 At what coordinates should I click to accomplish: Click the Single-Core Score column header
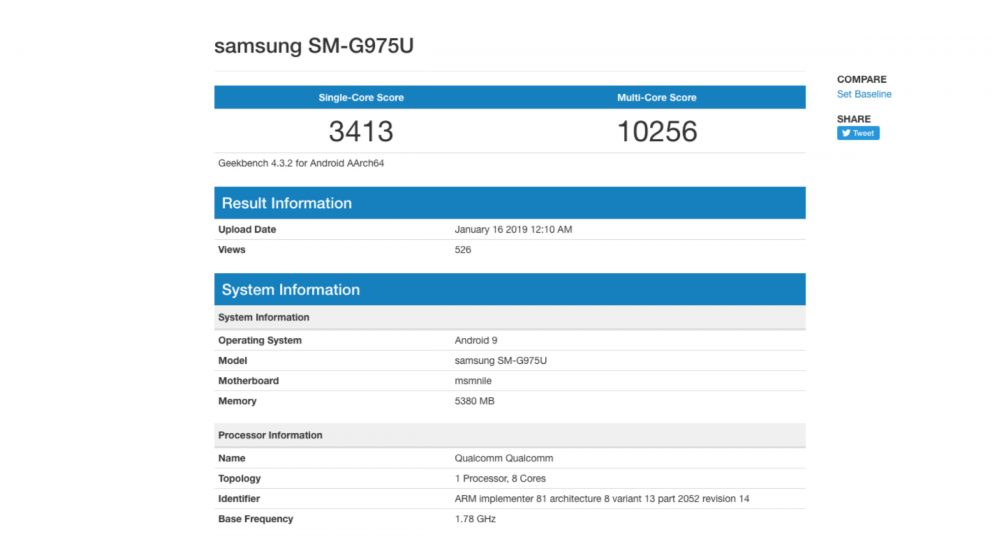[x=361, y=98]
